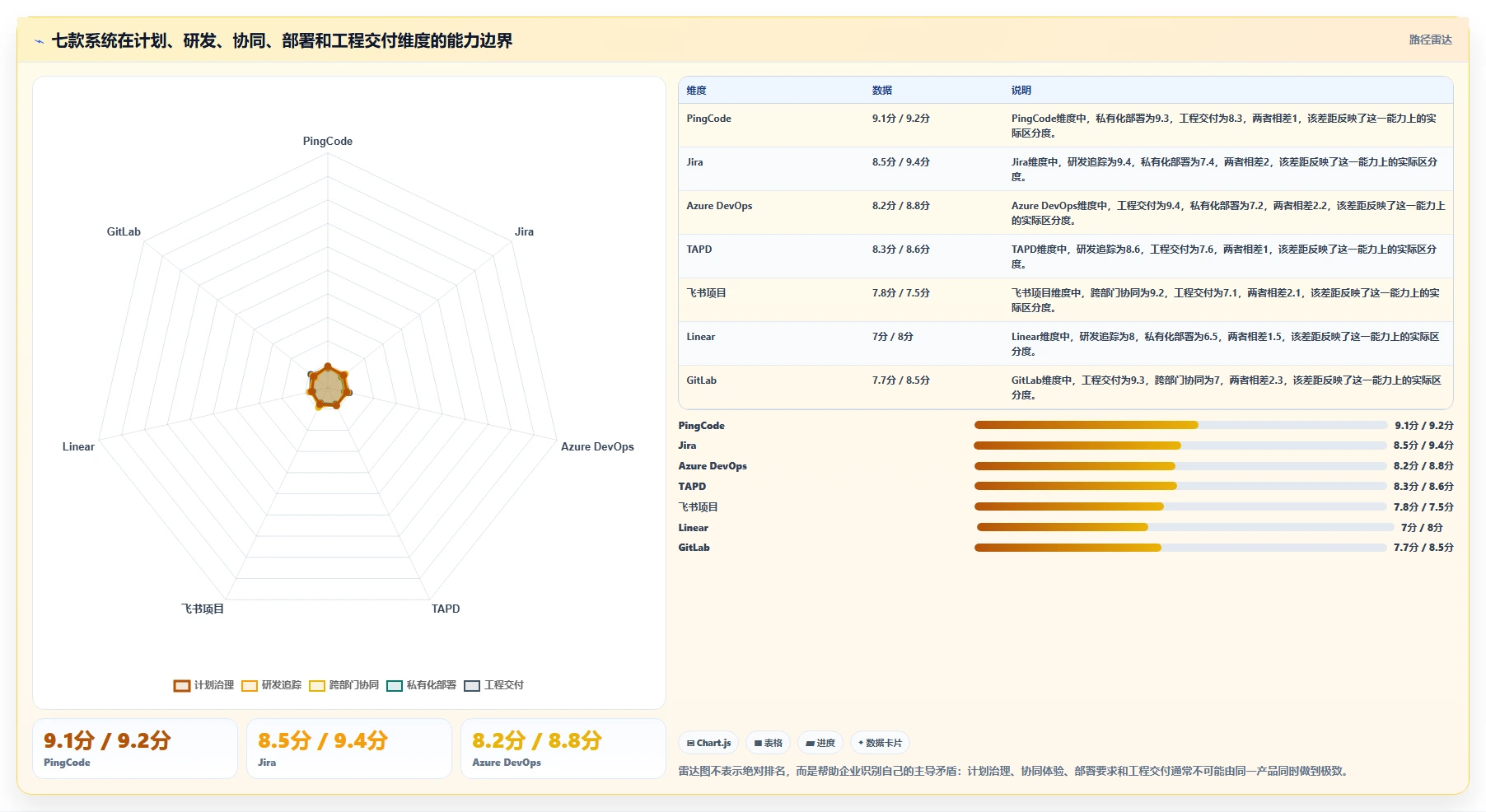
Task: Toggle the 私有化部署 legend swatch
Action: 395,685
